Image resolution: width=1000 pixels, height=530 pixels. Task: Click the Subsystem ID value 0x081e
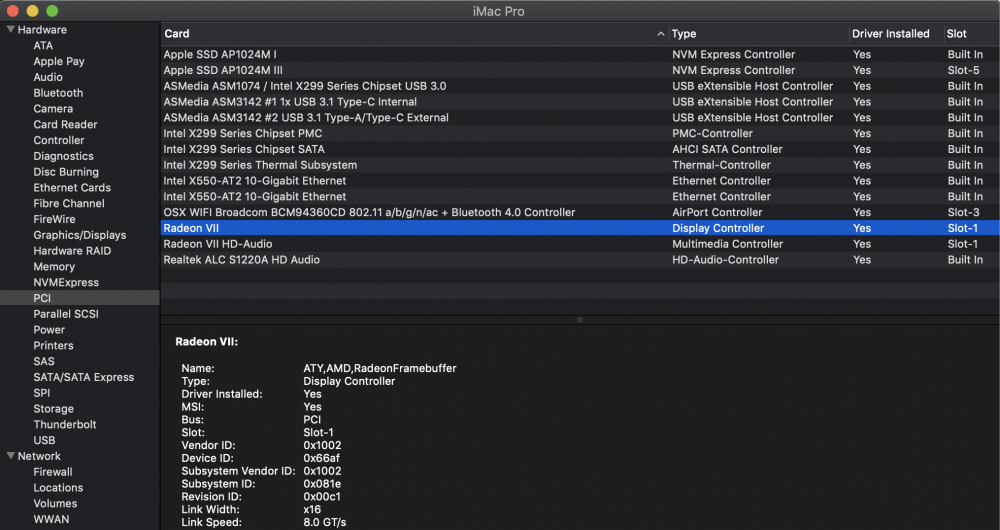pyautogui.click(x=322, y=483)
